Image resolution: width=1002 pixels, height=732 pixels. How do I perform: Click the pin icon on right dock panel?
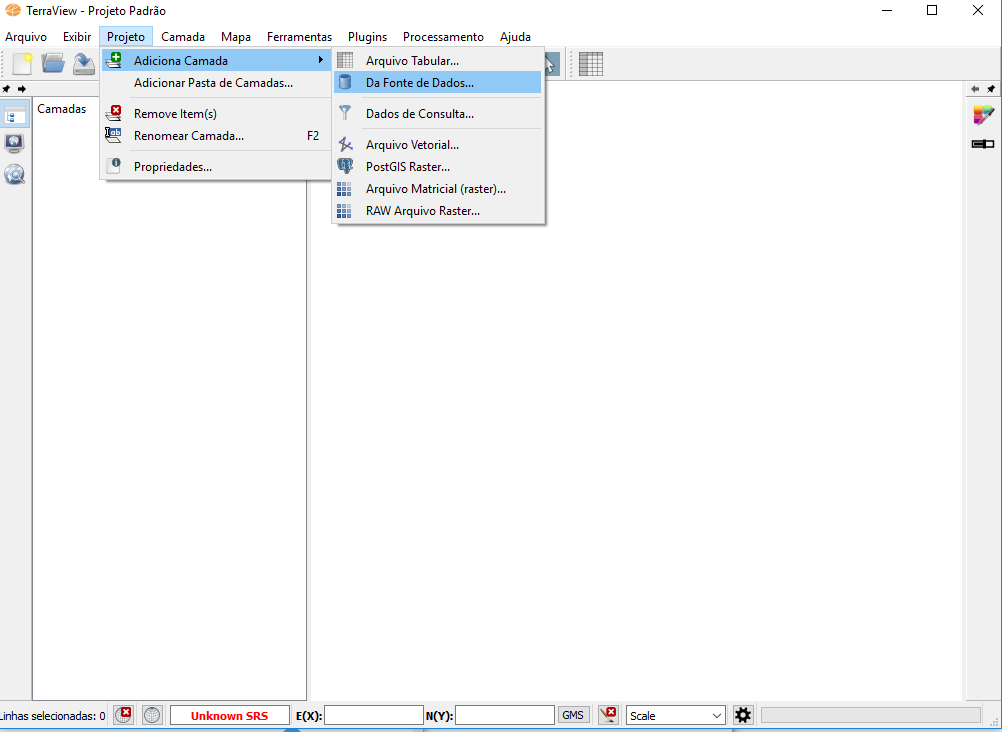tap(991, 89)
